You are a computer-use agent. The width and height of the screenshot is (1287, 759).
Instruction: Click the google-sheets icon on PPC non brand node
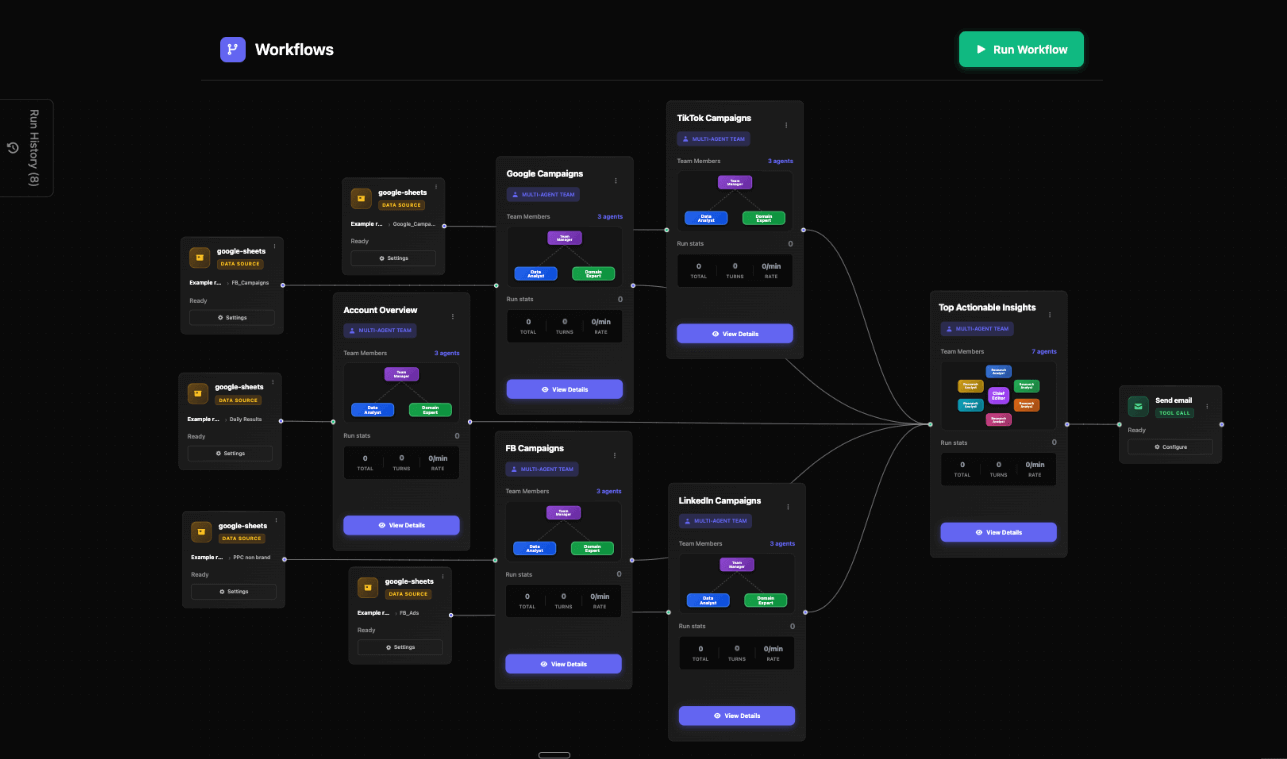[201, 532]
